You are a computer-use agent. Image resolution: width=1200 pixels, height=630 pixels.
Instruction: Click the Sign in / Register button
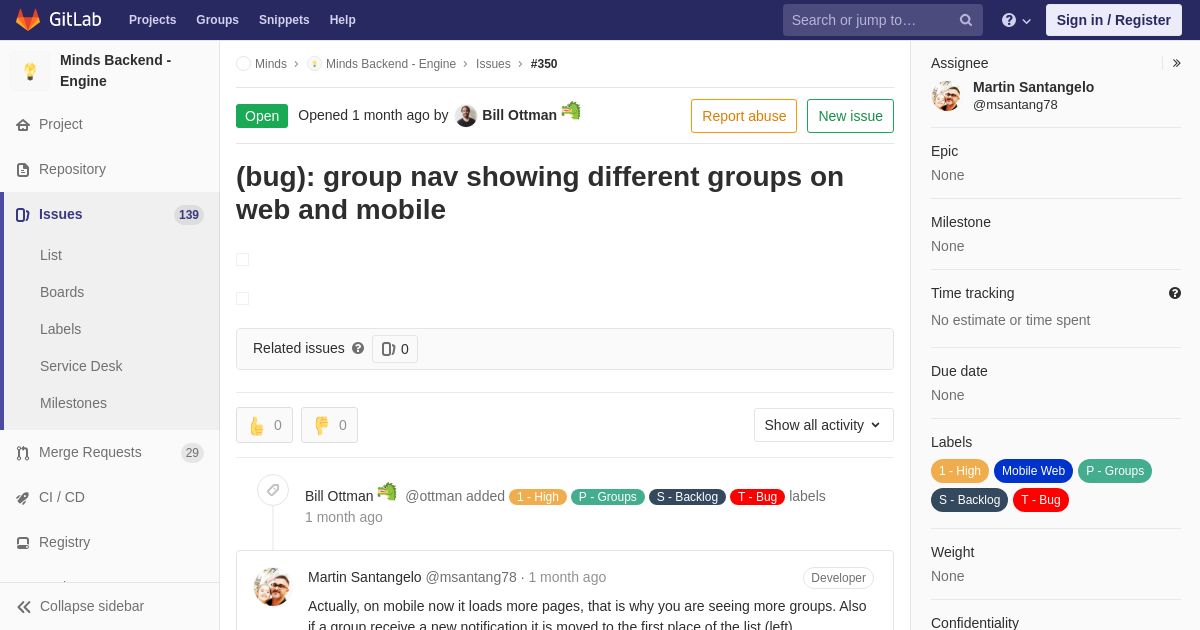pos(1113,20)
